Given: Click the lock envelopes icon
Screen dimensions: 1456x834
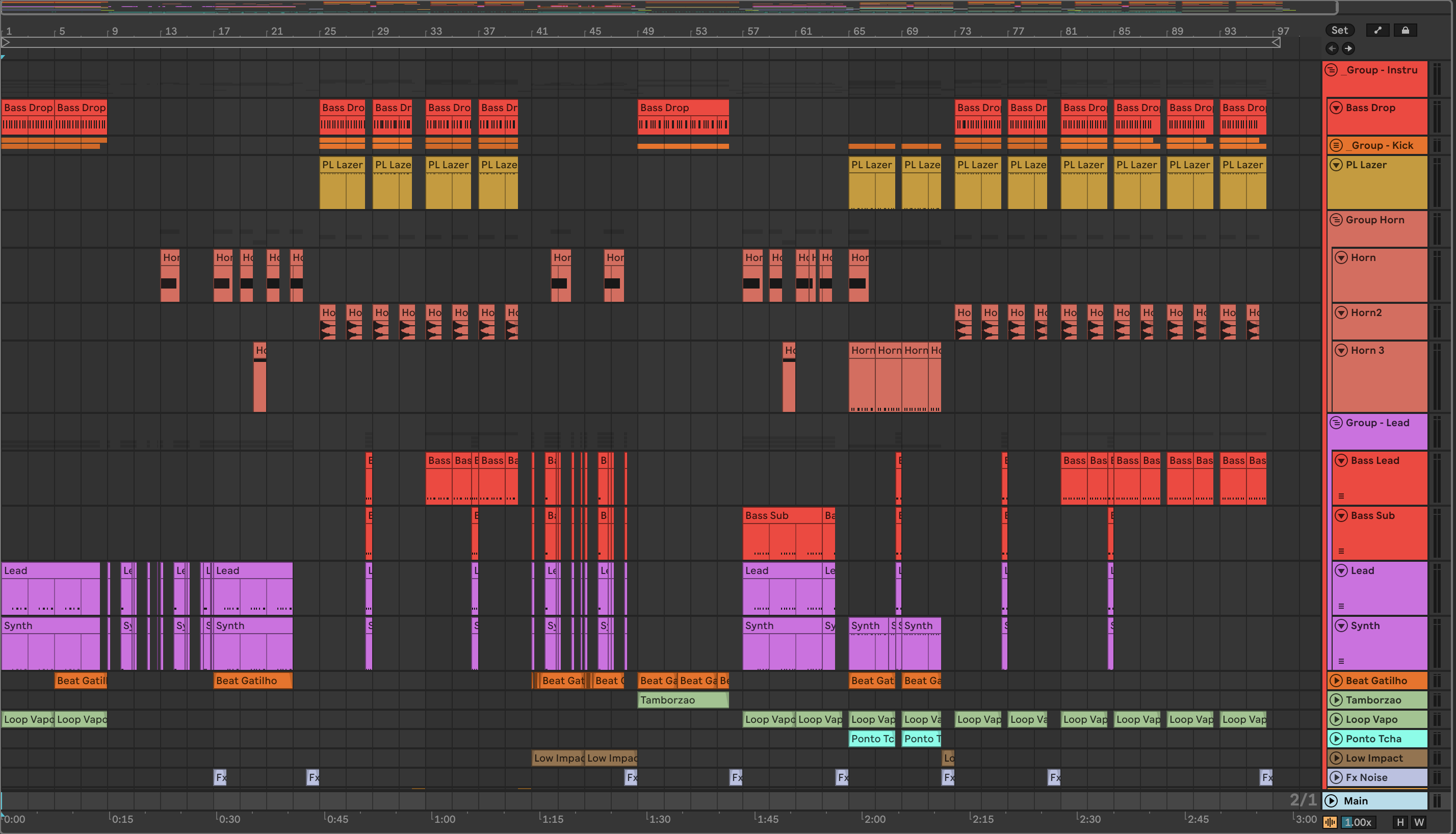Looking at the screenshot, I should pos(1405,31).
